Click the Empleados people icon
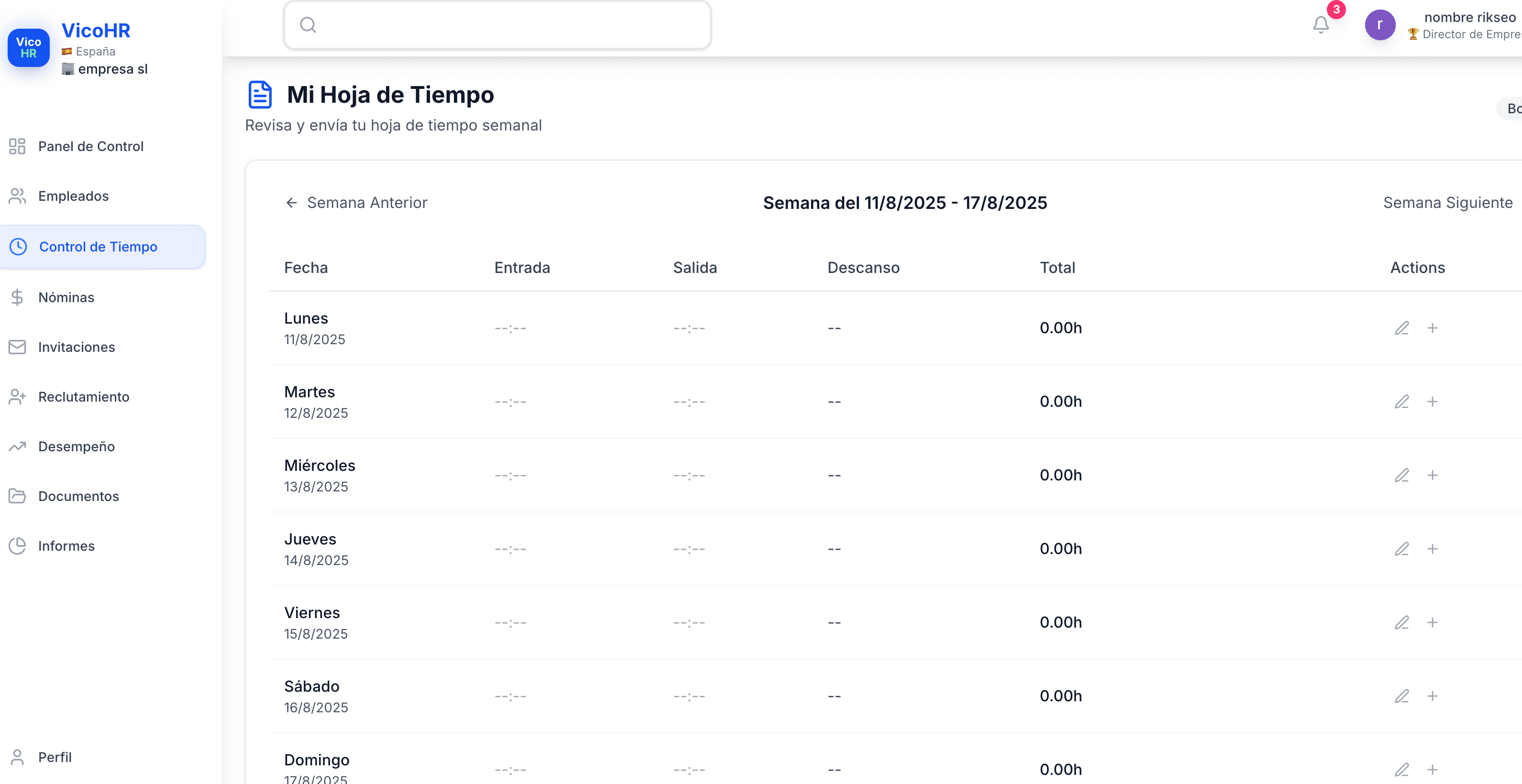This screenshot has width=1522, height=784. (x=17, y=196)
